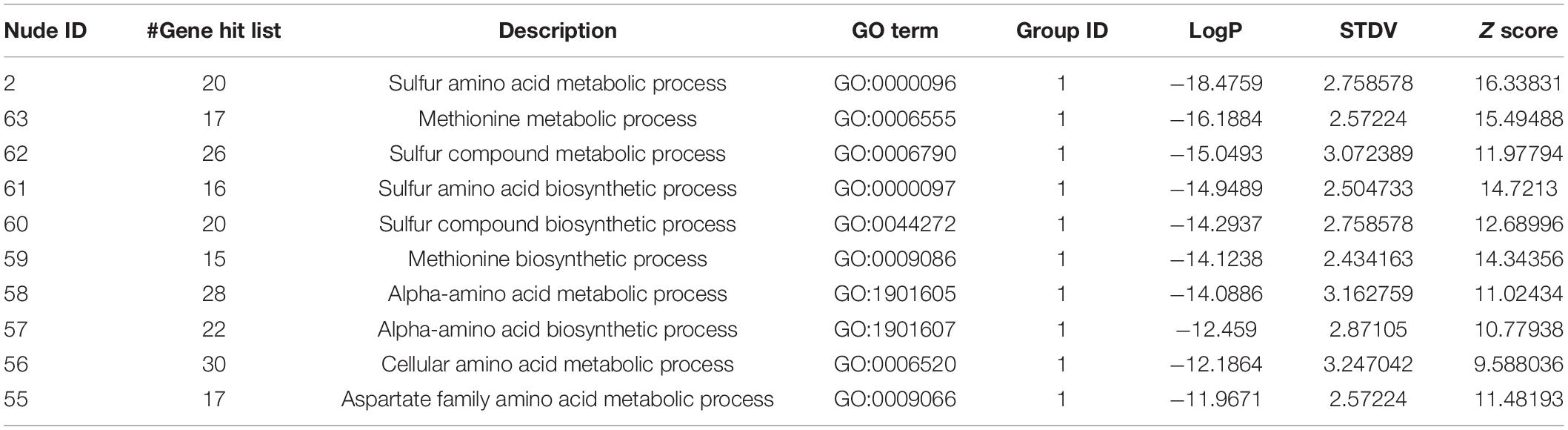Click the Group ID column header
The width and height of the screenshot is (1568, 430).
tap(1062, 30)
